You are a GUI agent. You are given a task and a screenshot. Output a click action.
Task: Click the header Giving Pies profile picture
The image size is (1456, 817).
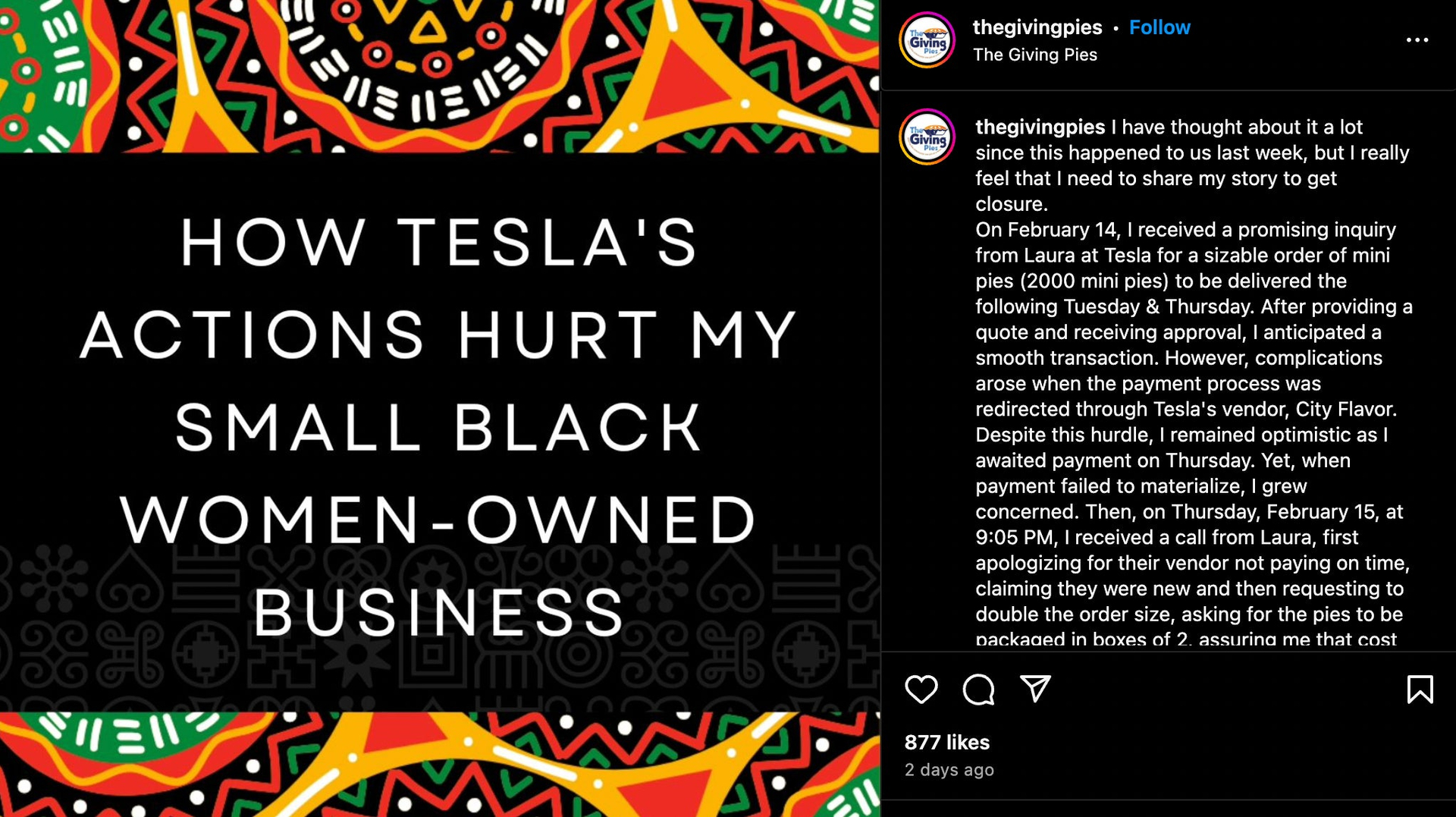click(927, 40)
